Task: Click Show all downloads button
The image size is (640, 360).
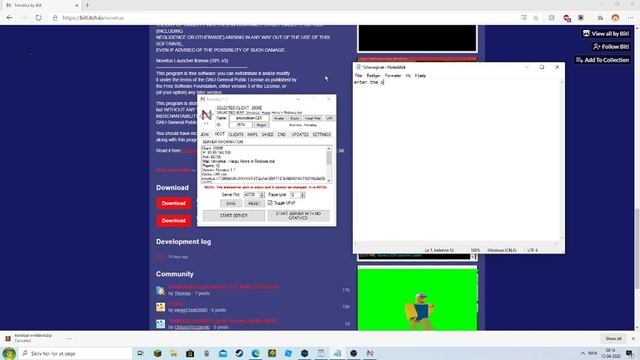Action: (613, 339)
